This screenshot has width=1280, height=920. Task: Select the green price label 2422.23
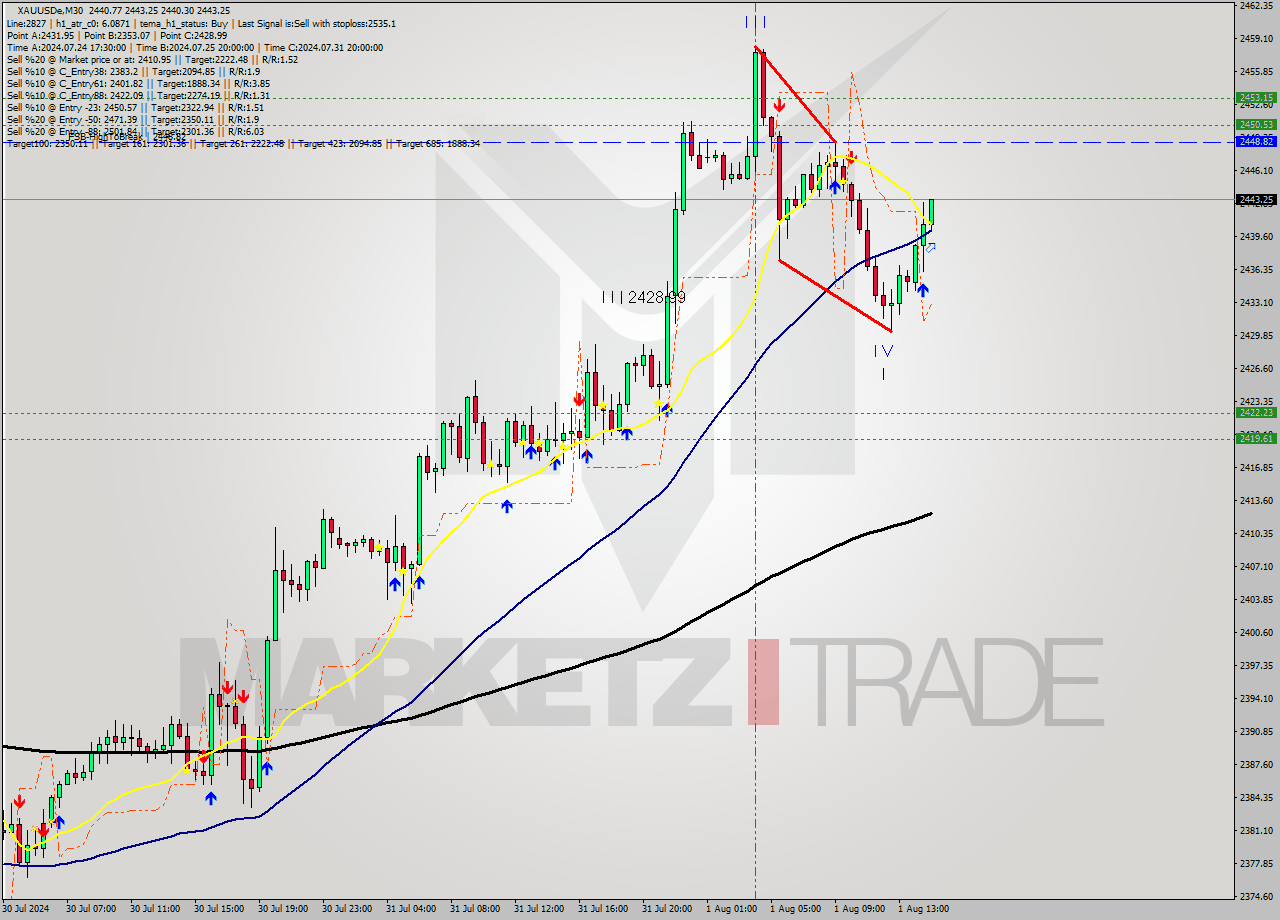(x=1256, y=412)
